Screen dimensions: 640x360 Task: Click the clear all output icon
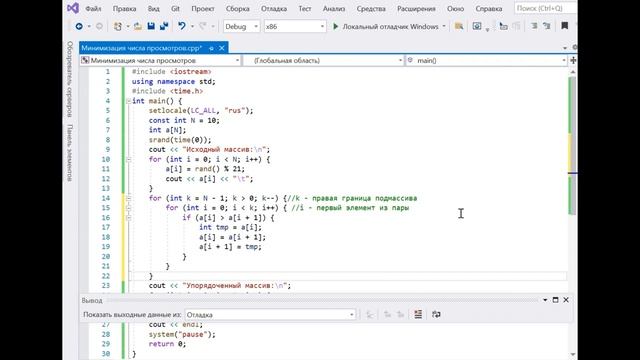click(x=418, y=314)
